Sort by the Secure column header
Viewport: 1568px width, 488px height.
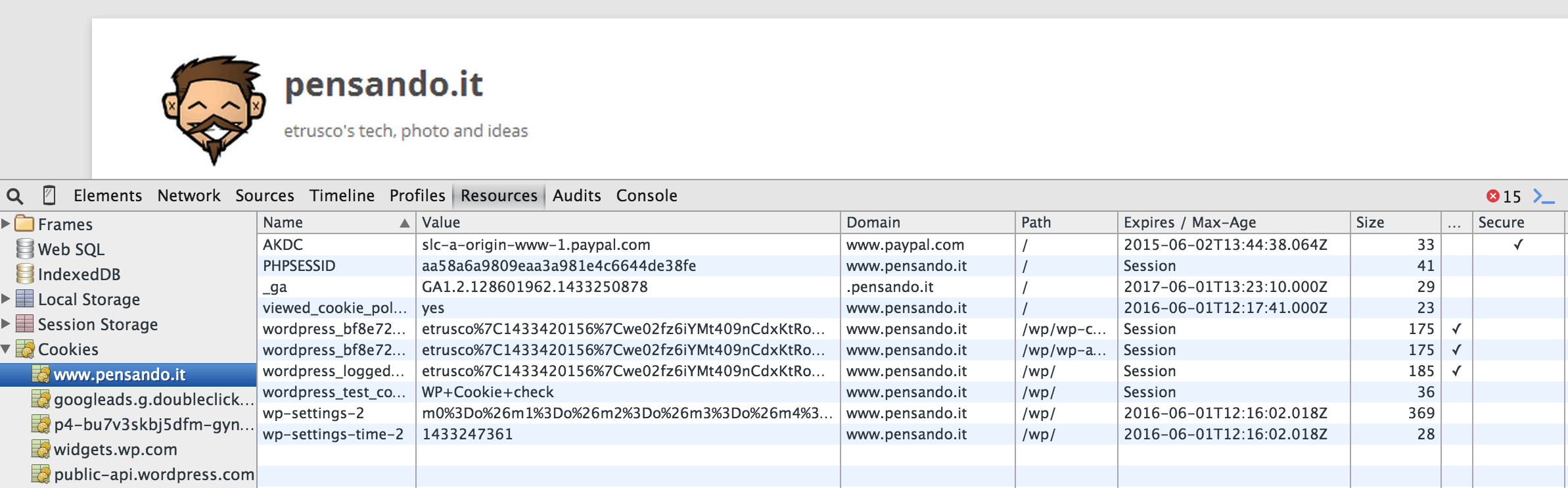tap(1518, 222)
